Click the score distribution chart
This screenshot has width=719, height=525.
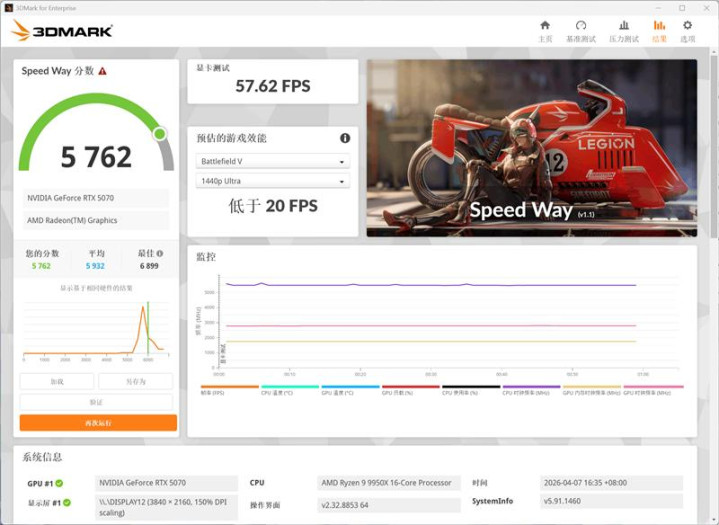pyautogui.click(x=96, y=330)
